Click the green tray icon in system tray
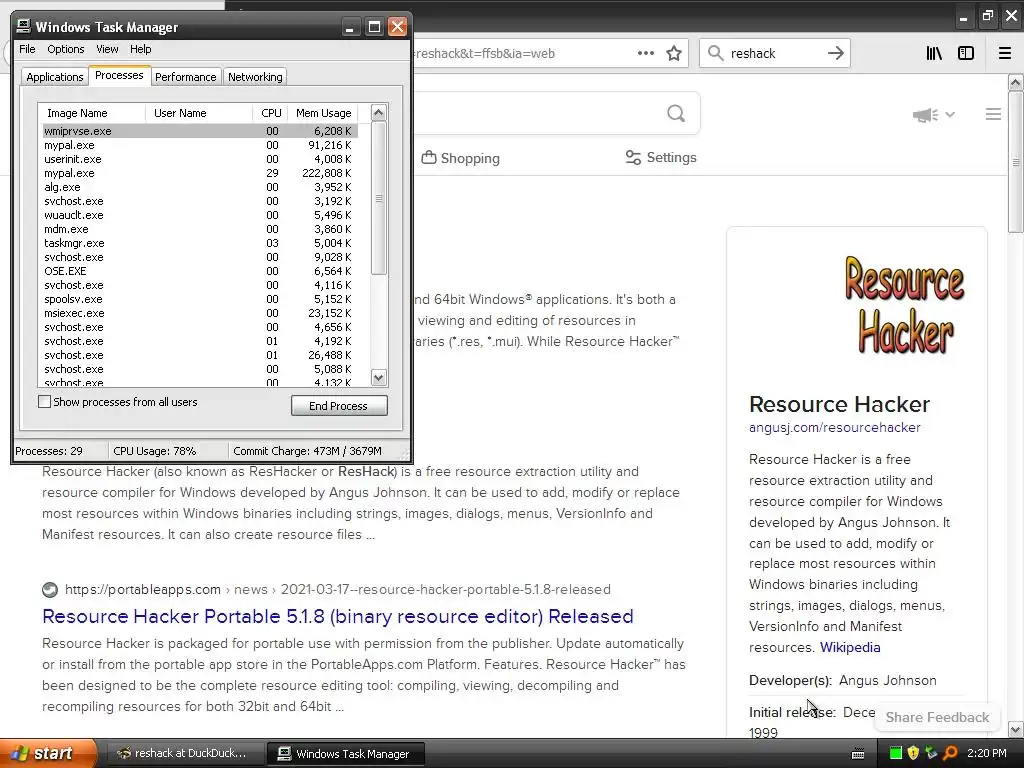 coord(896,753)
